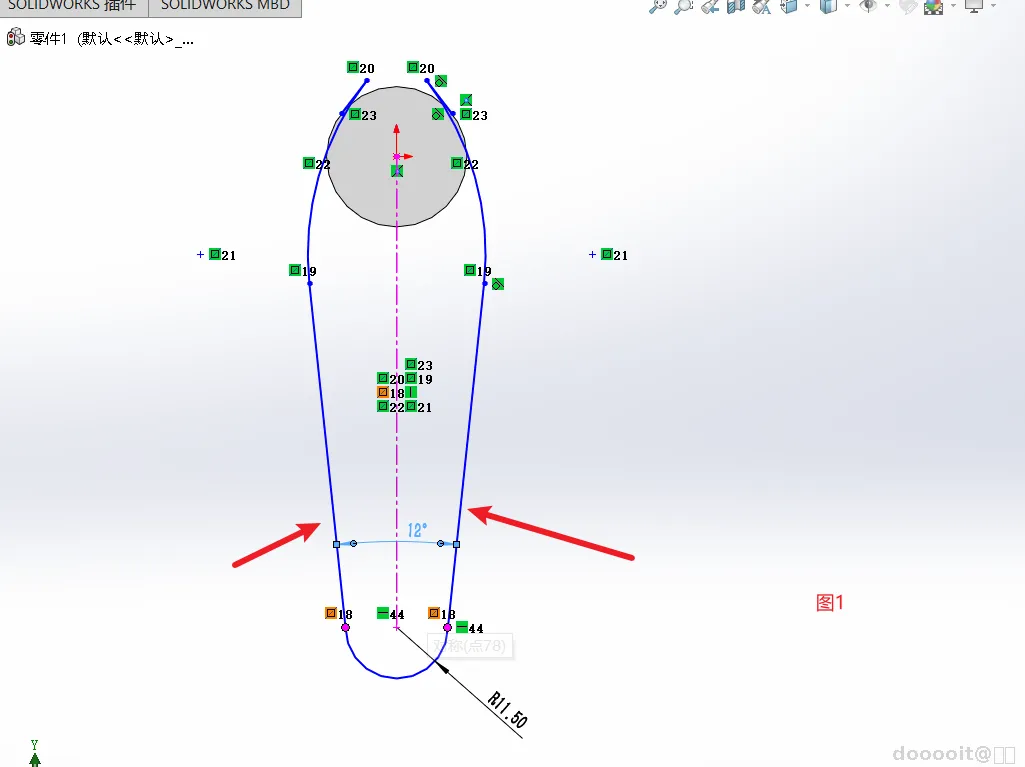Click the top-left relation icon labeled 20
Image resolution: width=1025 pixels, height=767 pixels.
coord(352,67)
